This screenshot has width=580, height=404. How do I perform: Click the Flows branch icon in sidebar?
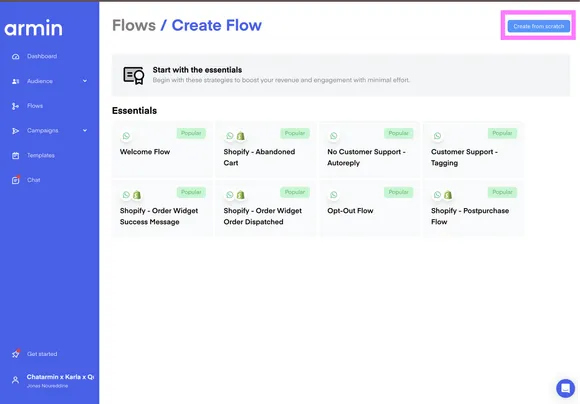(15, 106)
